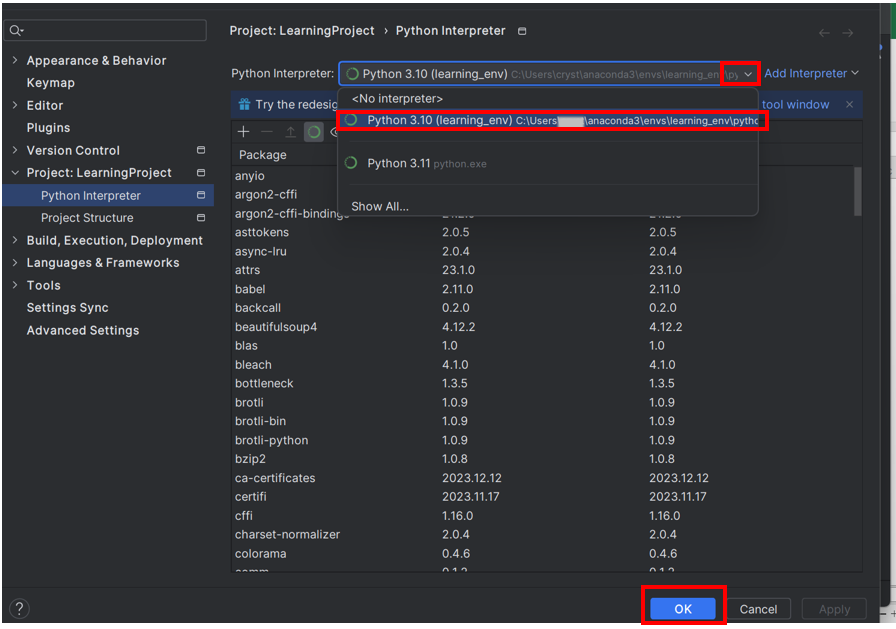Toggle the Conda package manager icon
Screen dimensions: 896x629
coord(314,132)
